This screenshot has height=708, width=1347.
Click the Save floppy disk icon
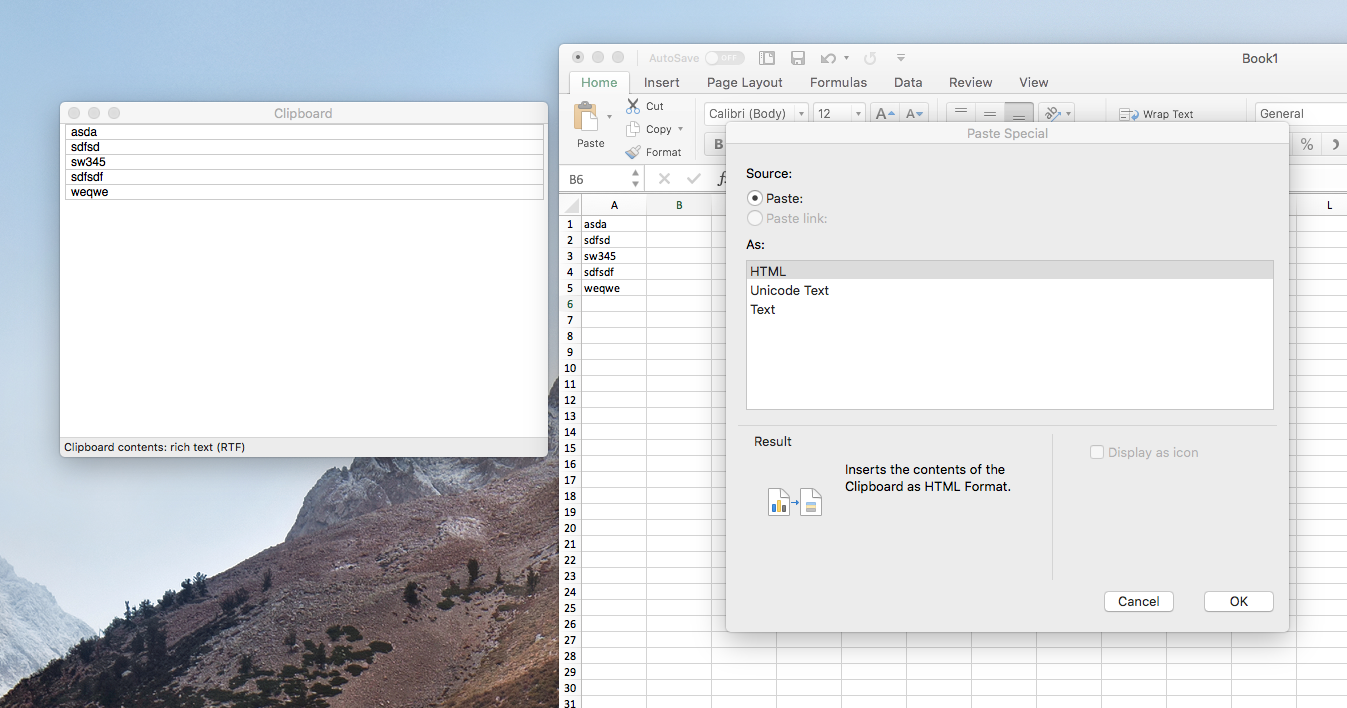(x=798, y=58)
